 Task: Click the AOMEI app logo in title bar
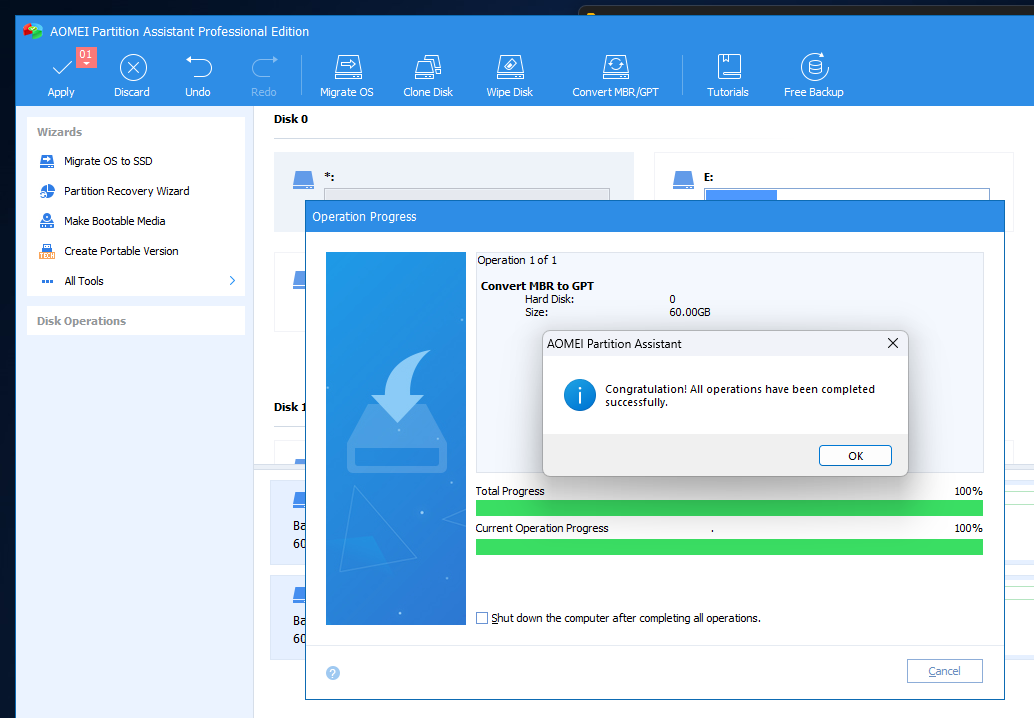coord(32,31)
